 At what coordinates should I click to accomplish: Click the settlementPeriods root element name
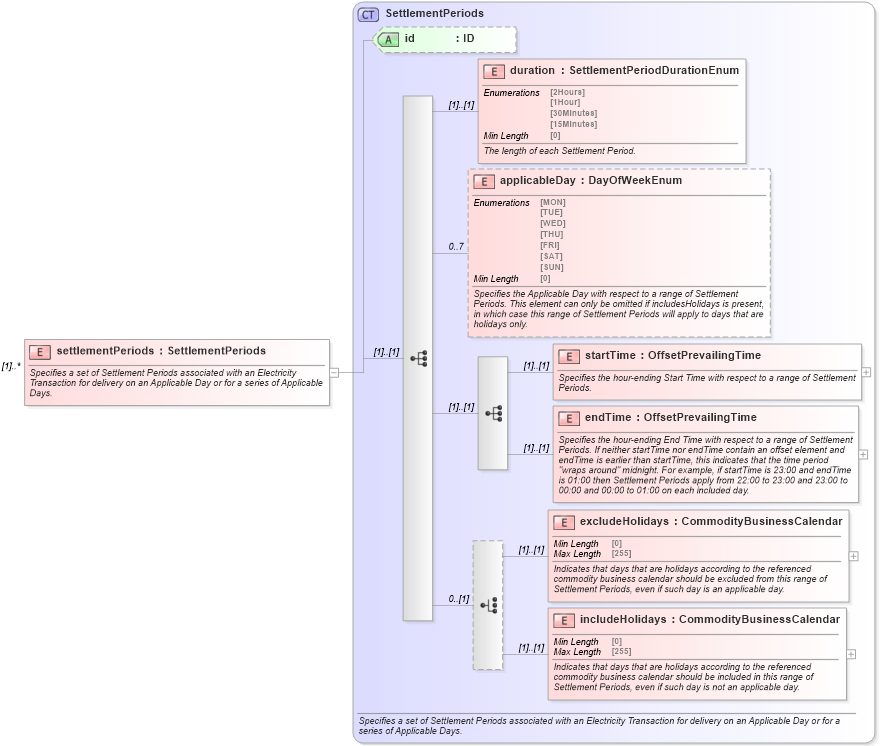point(105,351)
